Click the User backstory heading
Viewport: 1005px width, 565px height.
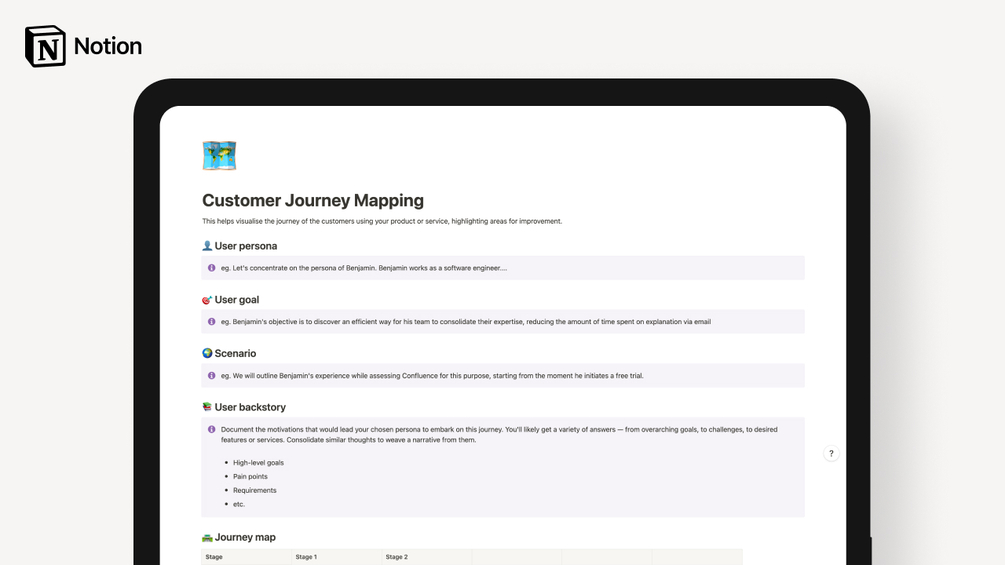tap(250, 407)
